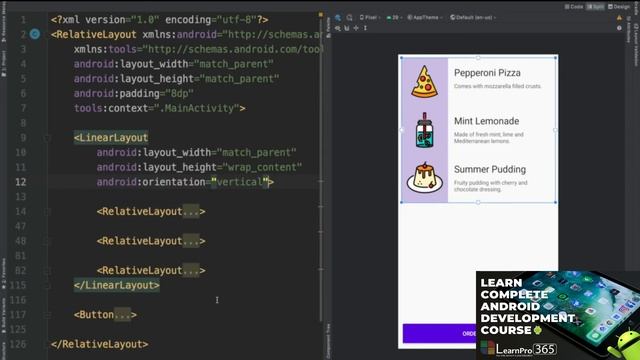Switch to the Design view tab

click(x=619, y=7)
